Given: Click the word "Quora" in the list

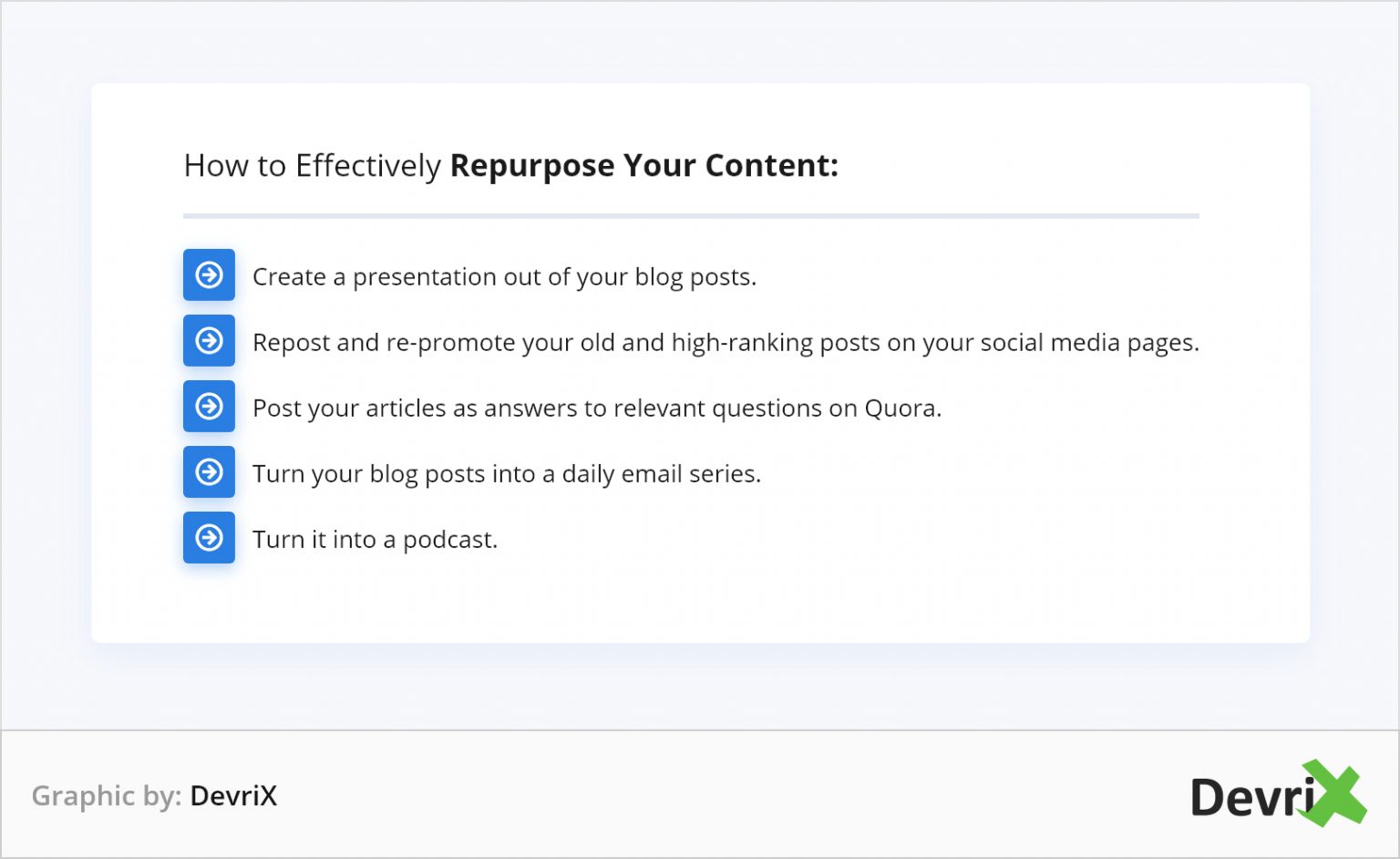Looking at the screenshot, I should 902,409.
